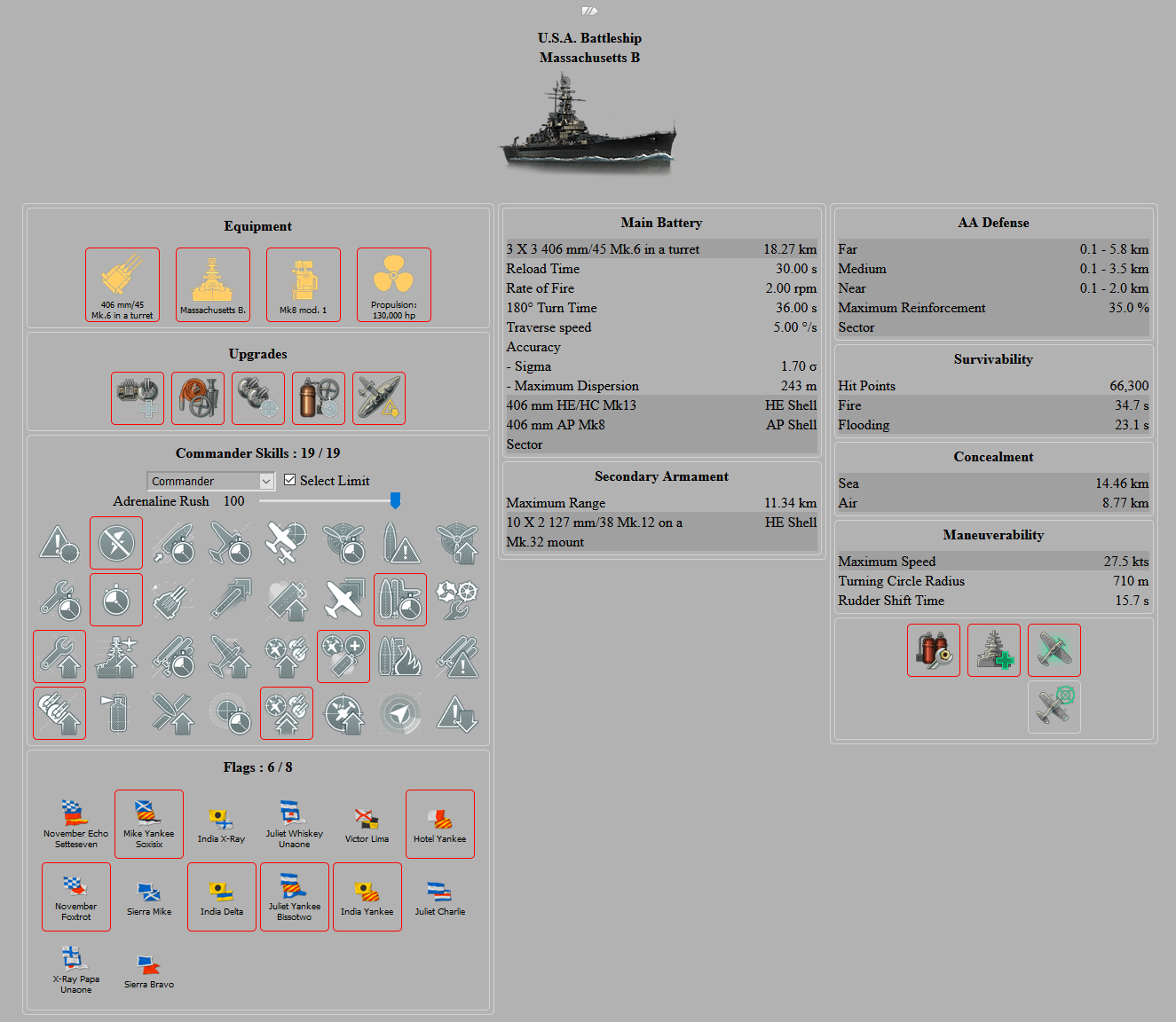Click the 406 mm AP Mk8 shell row
This screenshot has width=1176, height=1022.
click(x=661, y=425)
